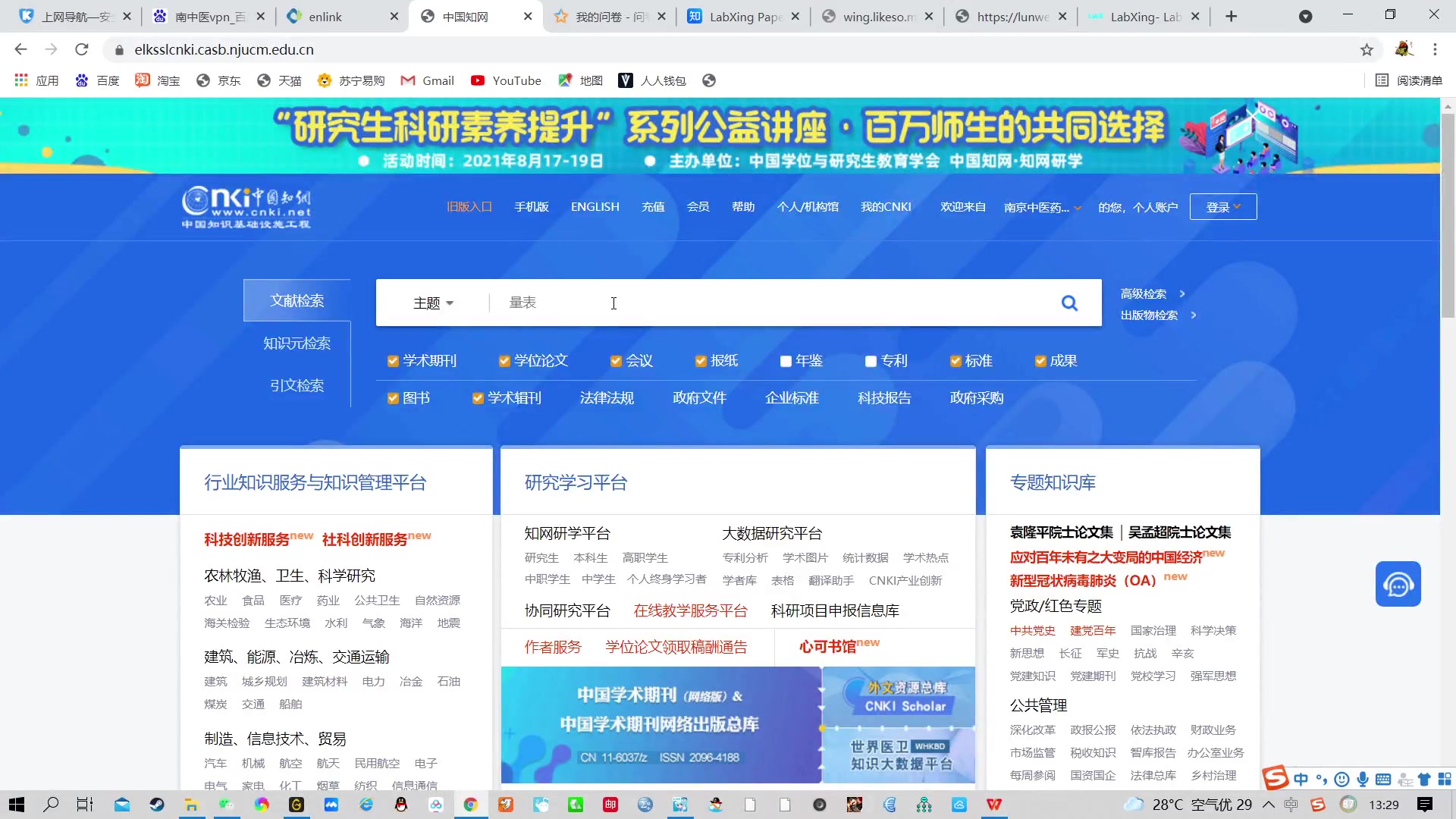Click the CNKI logo
Viewport: 1456px width, 819px height.
246,207
